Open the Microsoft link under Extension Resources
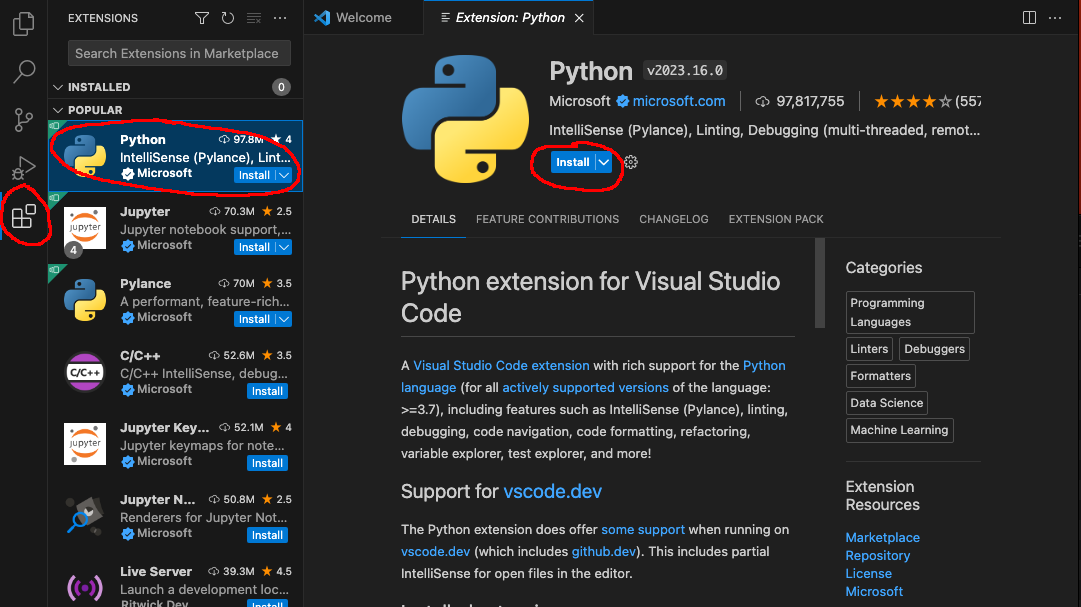The height and width of the screenshot is (607, 1081). coord(874,591)
